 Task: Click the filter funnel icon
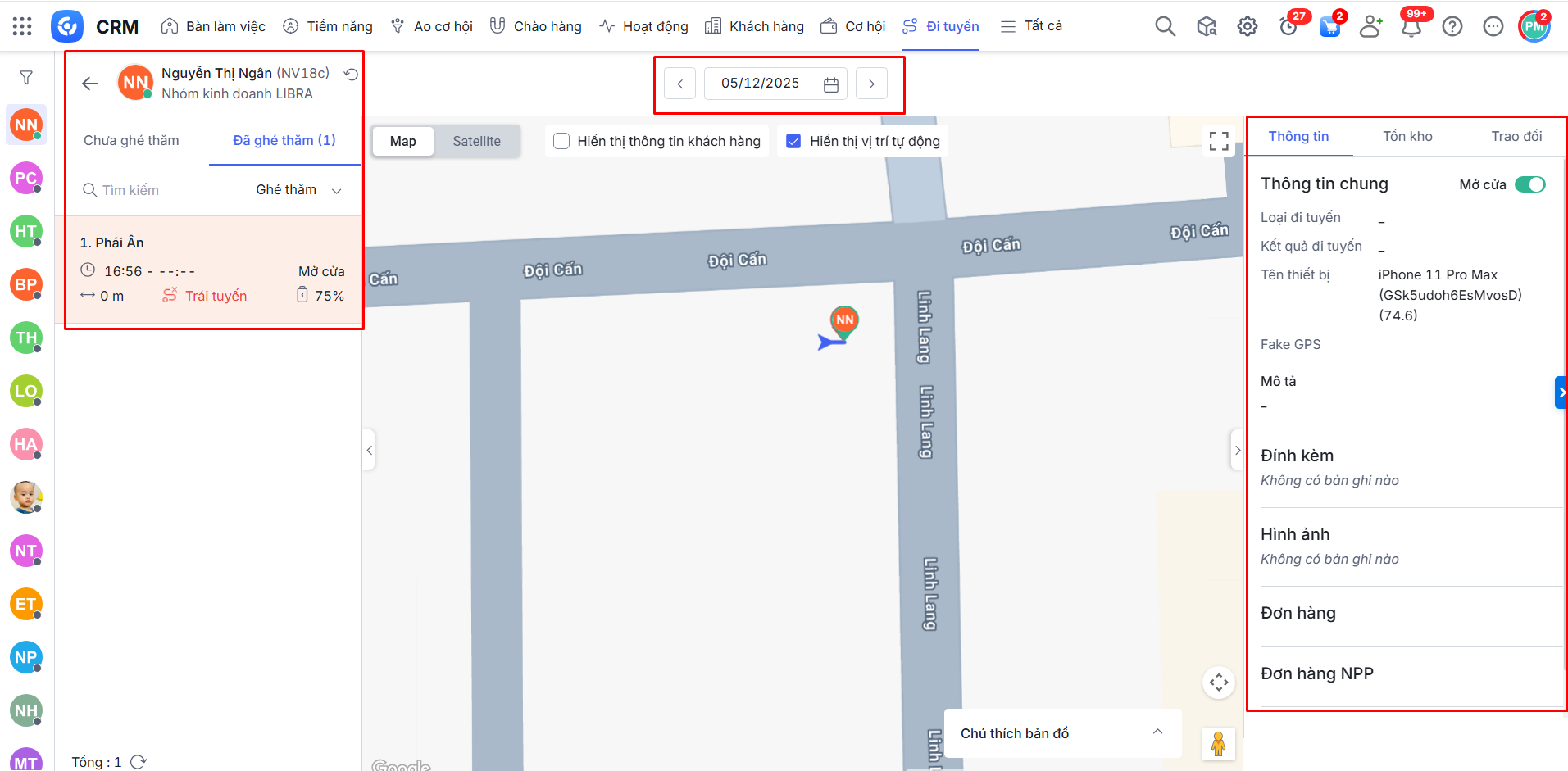[x=26, y=78]
